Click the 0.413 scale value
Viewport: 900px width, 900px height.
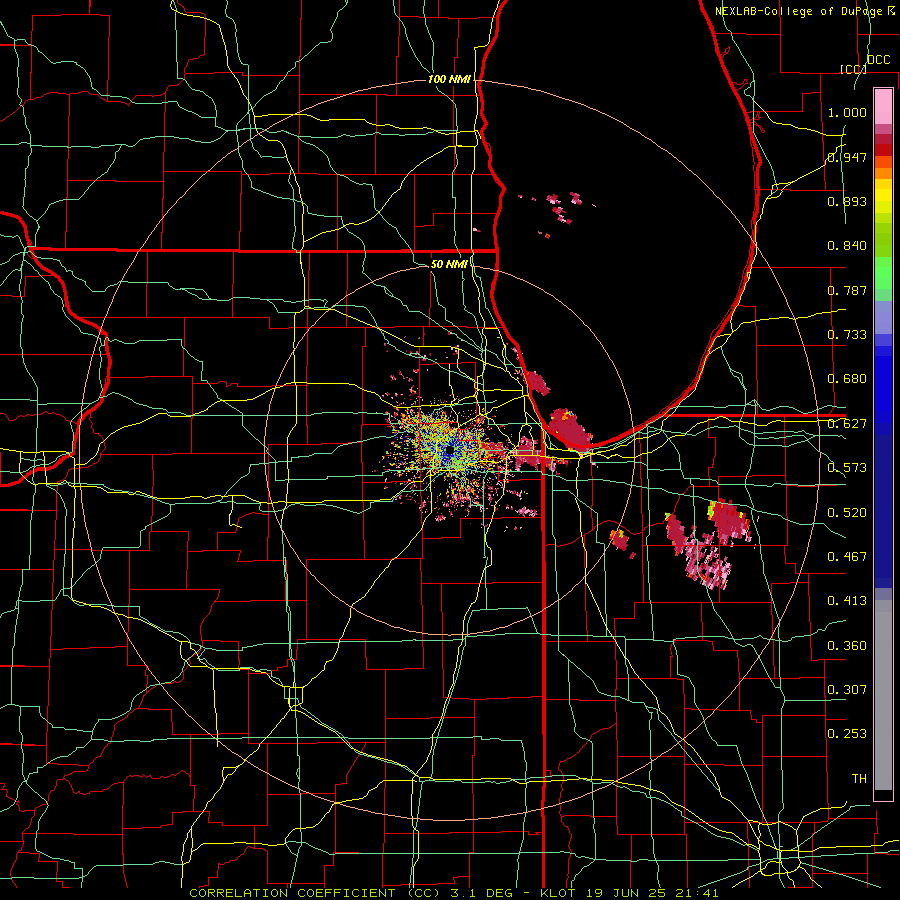tap(847, 601)
